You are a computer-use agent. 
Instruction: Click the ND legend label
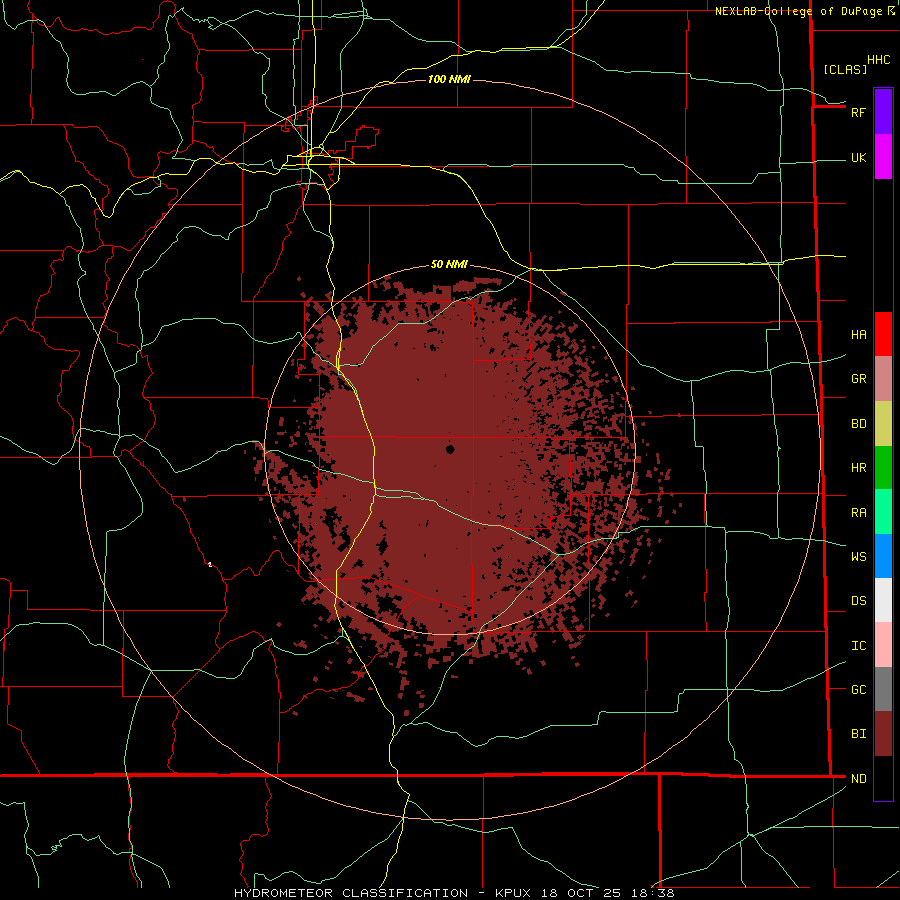(858, 779)
